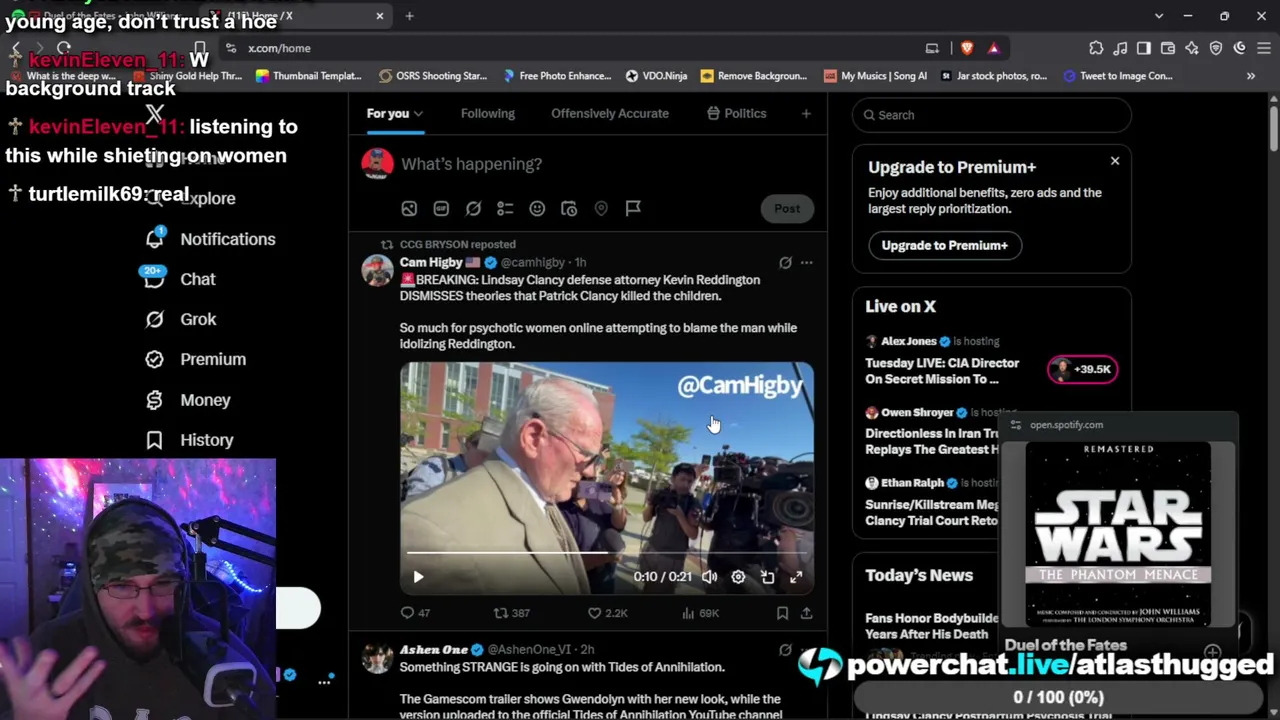Show hidden bookmarks overflow chevron
1280x720 pixels.
point(1250,76)
